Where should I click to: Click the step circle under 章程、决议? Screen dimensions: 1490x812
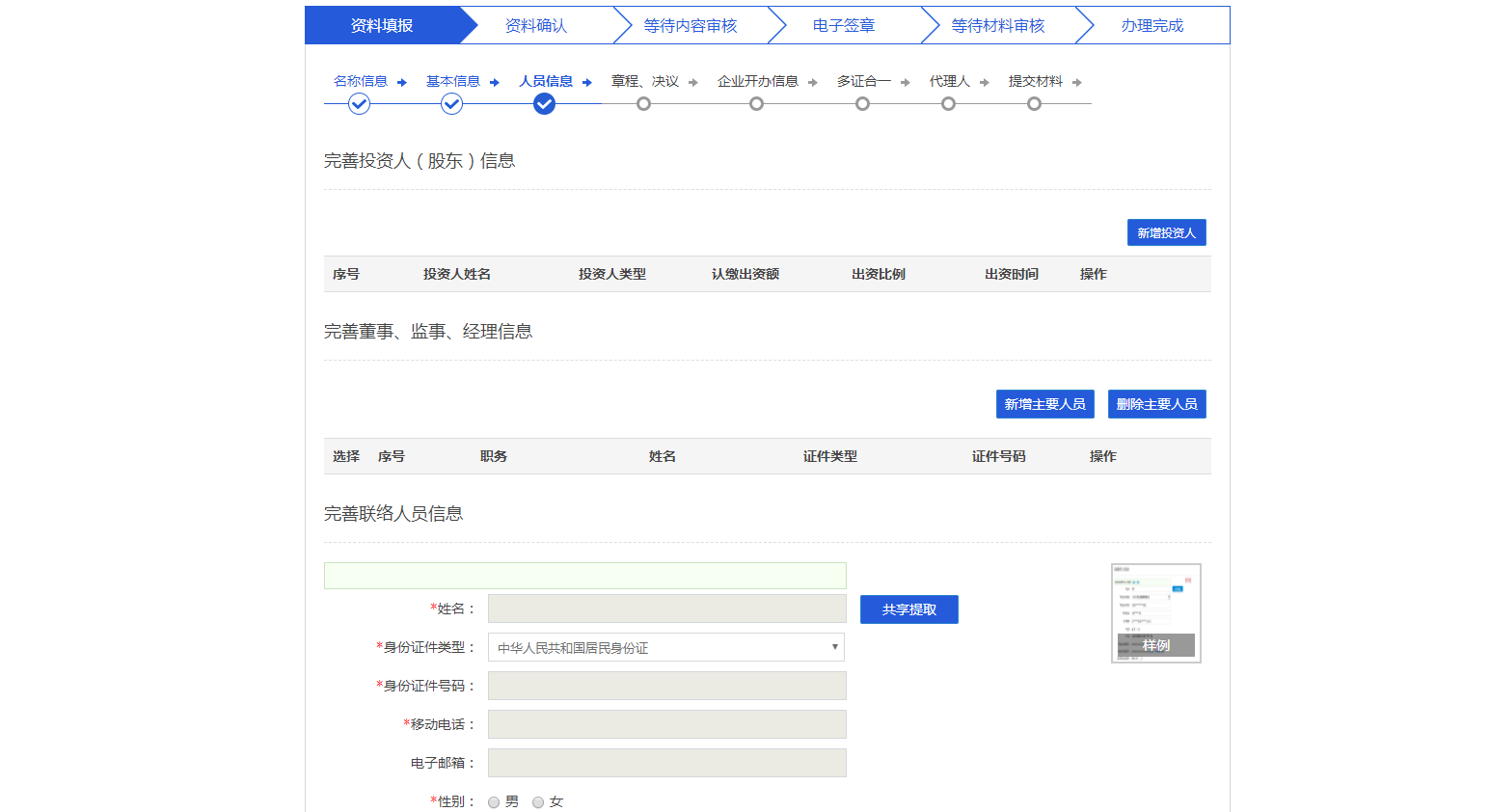(x=643, y=104)
